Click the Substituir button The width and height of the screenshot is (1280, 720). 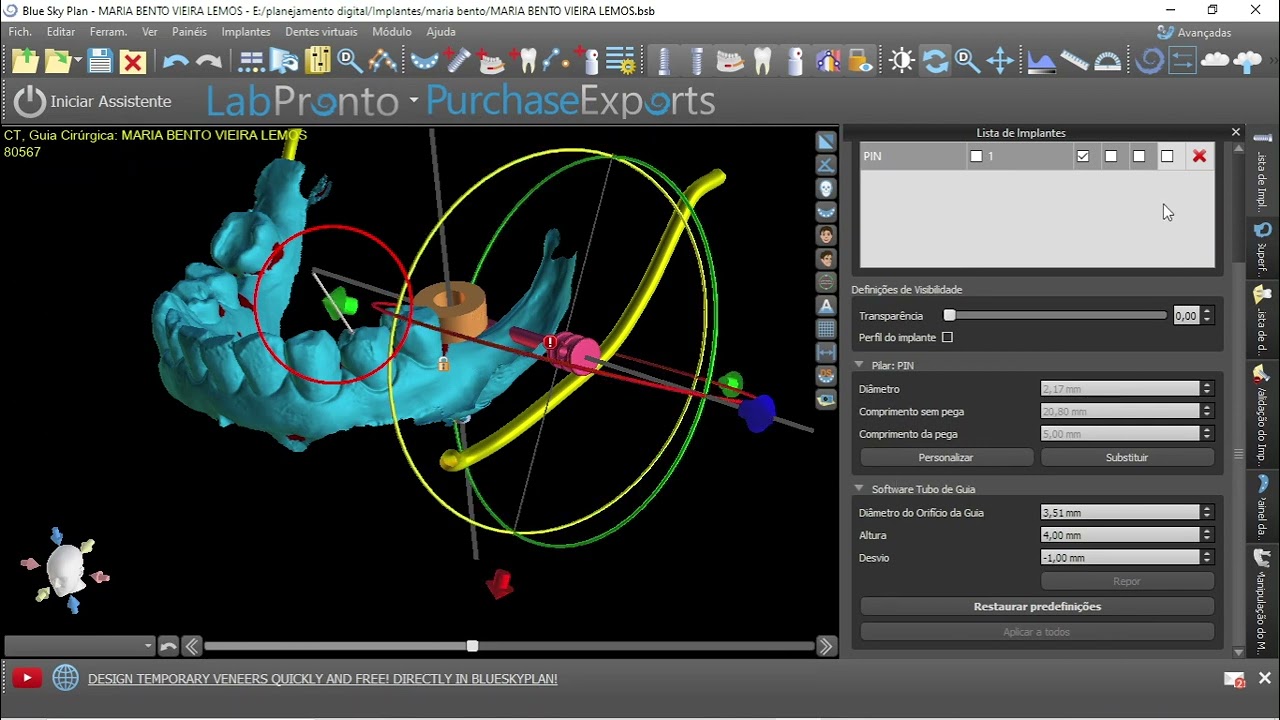(x=1127, y=457)
